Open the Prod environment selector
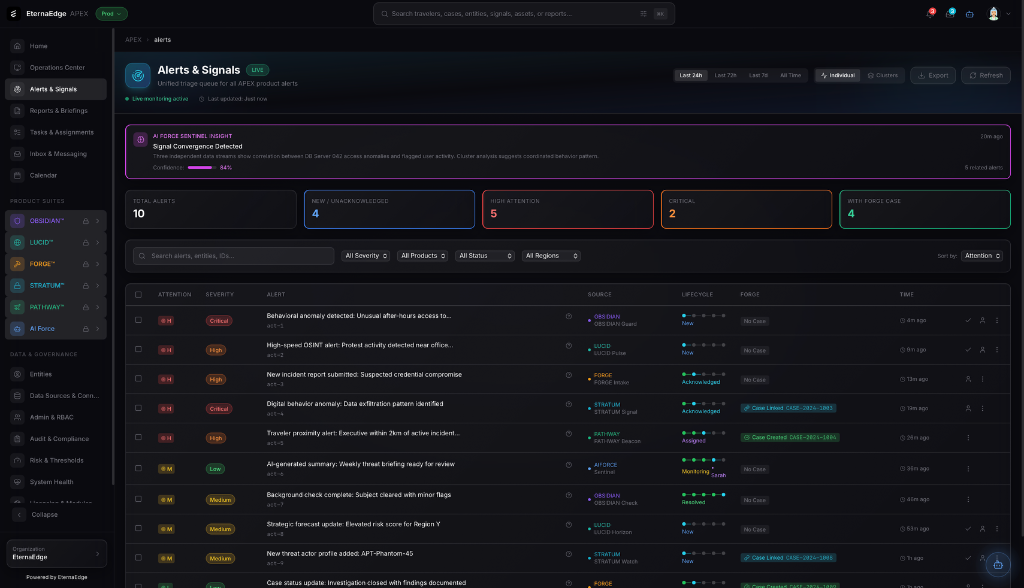 point(112,14)
